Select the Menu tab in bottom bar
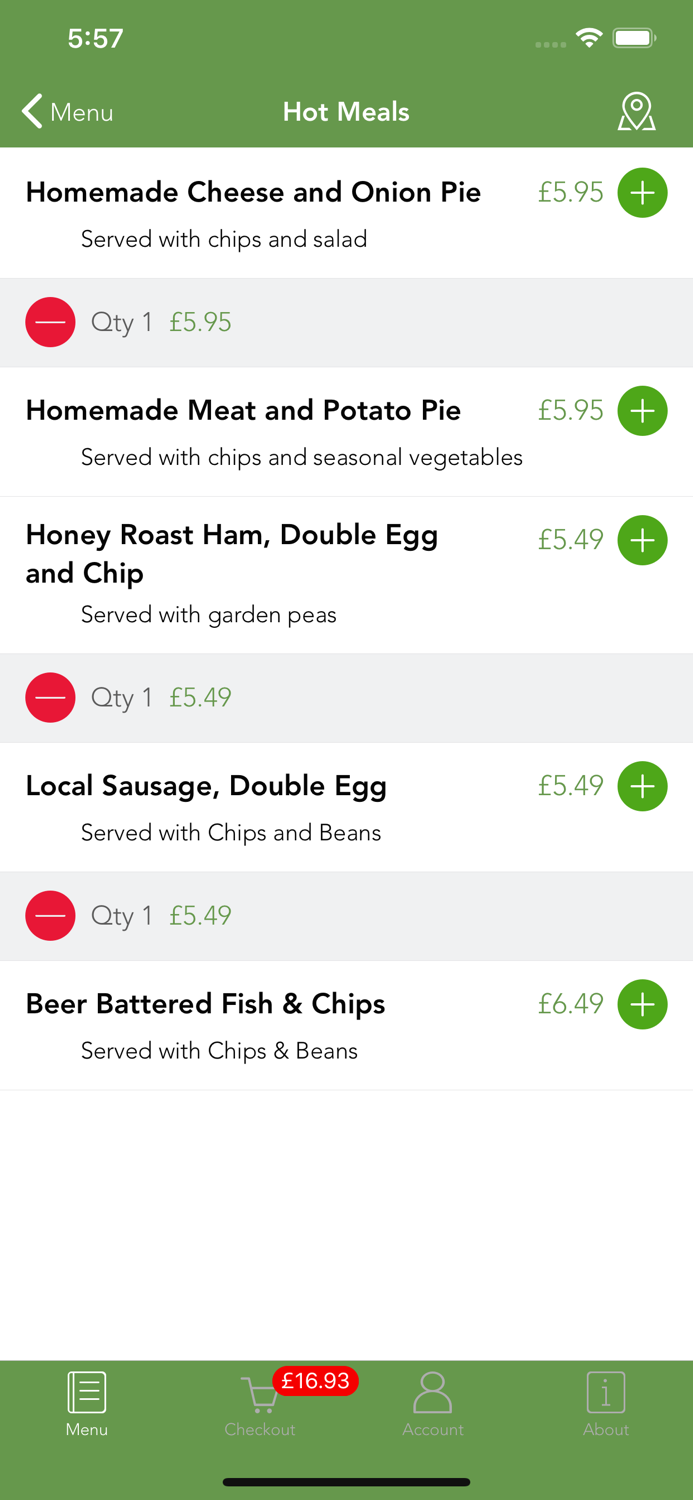Screen dimensions: 693x1500 [x=87, y=1404]
